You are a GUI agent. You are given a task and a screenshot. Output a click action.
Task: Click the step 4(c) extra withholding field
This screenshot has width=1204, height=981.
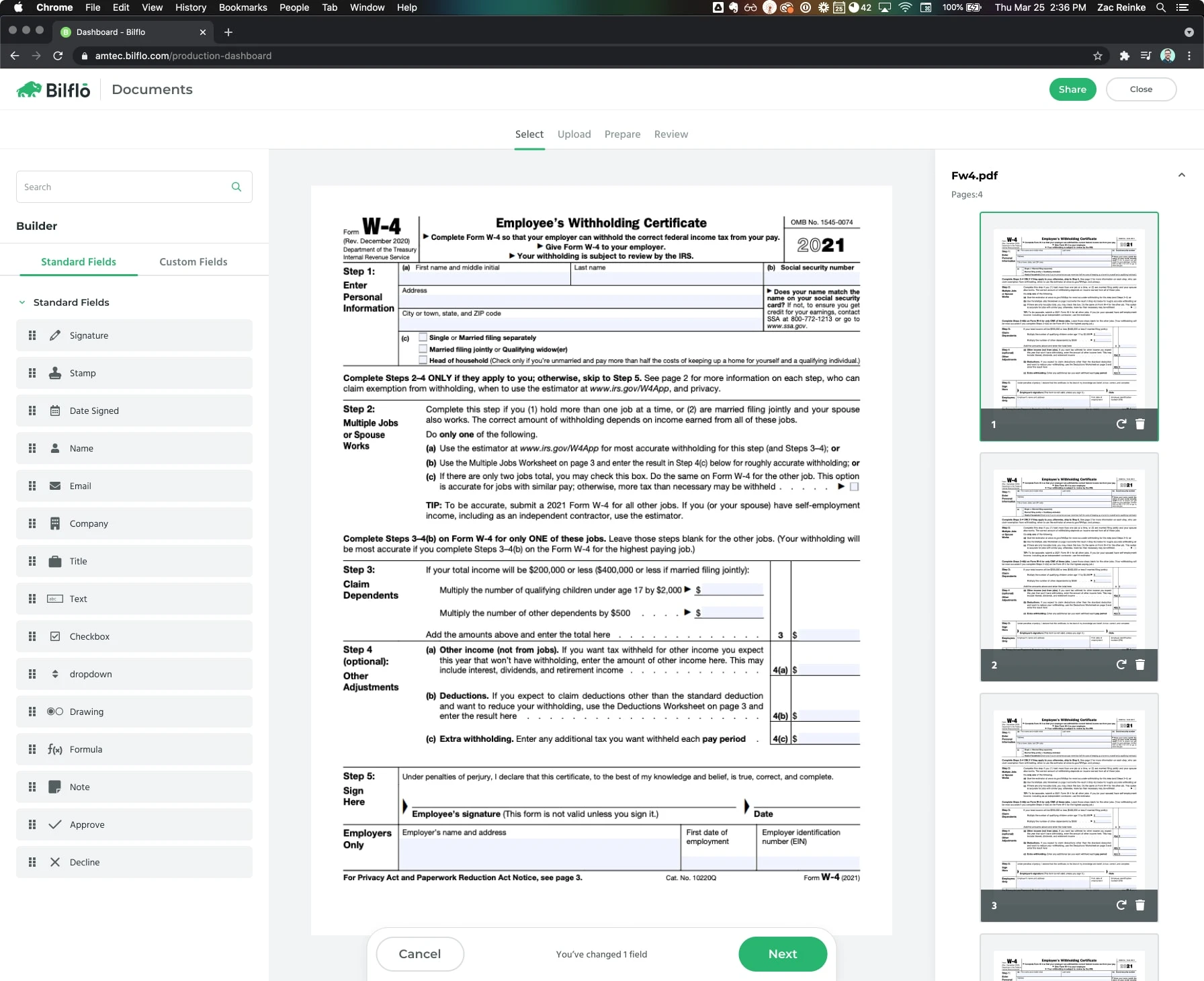pos(829,738)
